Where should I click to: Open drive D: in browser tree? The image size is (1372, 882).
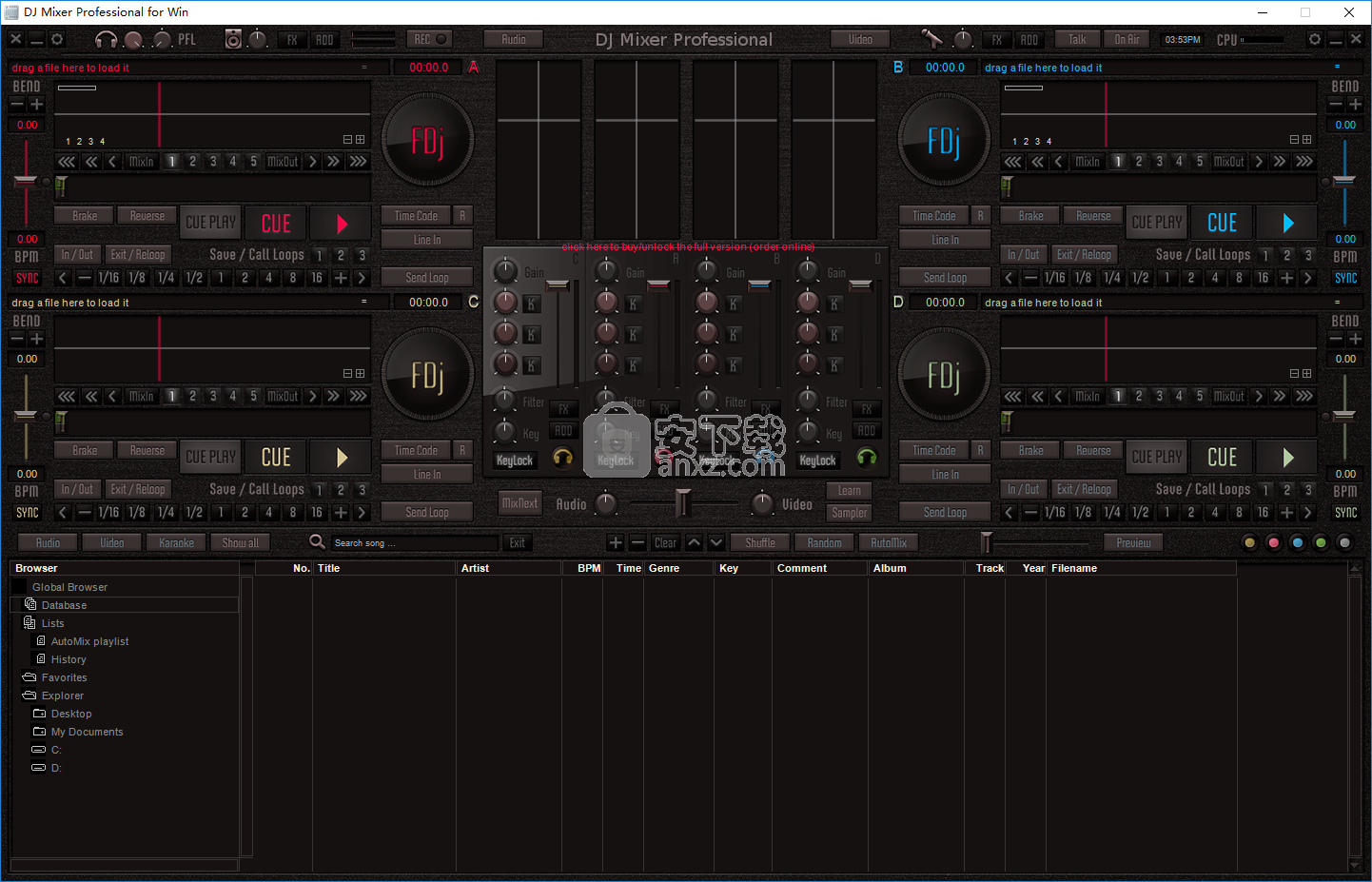(x=56, y=768)
